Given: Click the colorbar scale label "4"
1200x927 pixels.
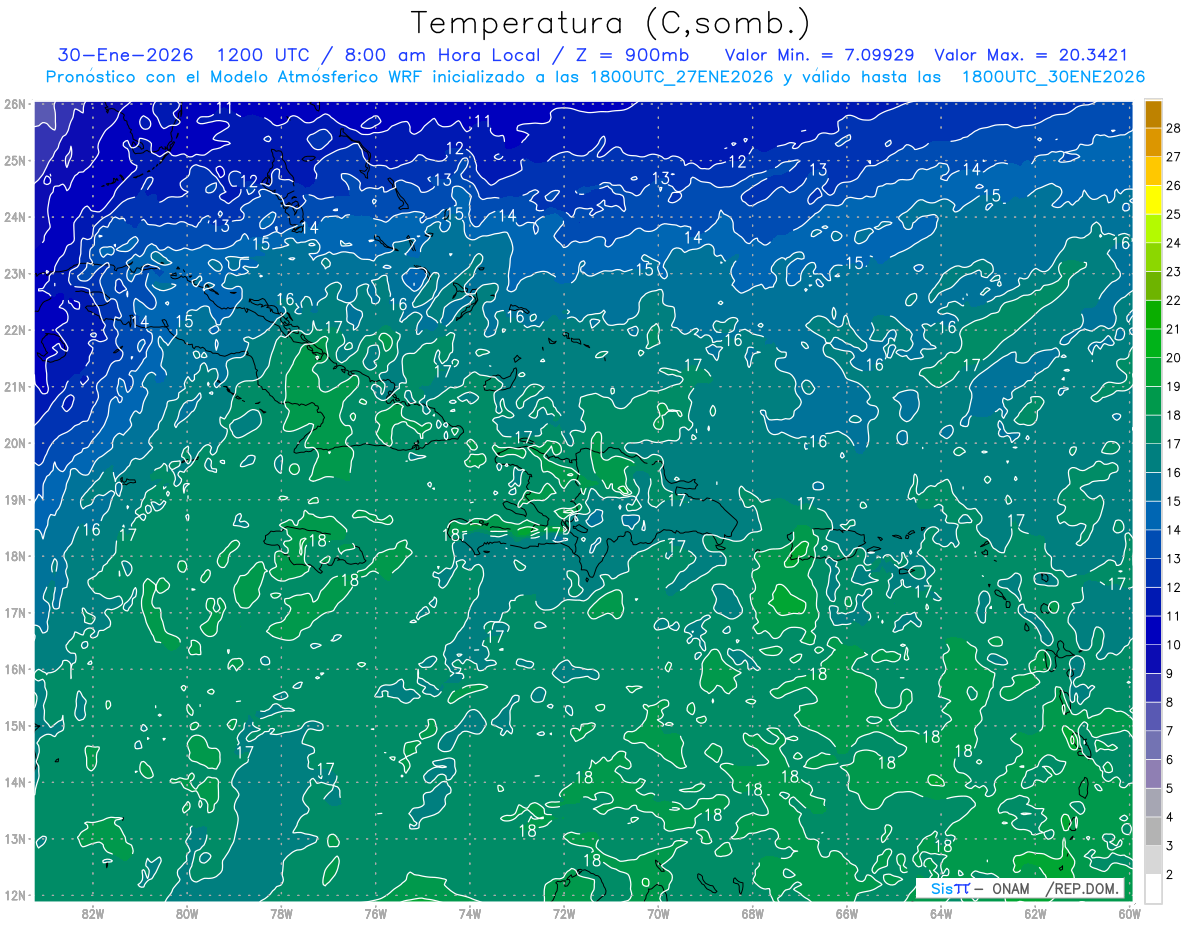Looking at the screenshot, I should coord(1170,817).
